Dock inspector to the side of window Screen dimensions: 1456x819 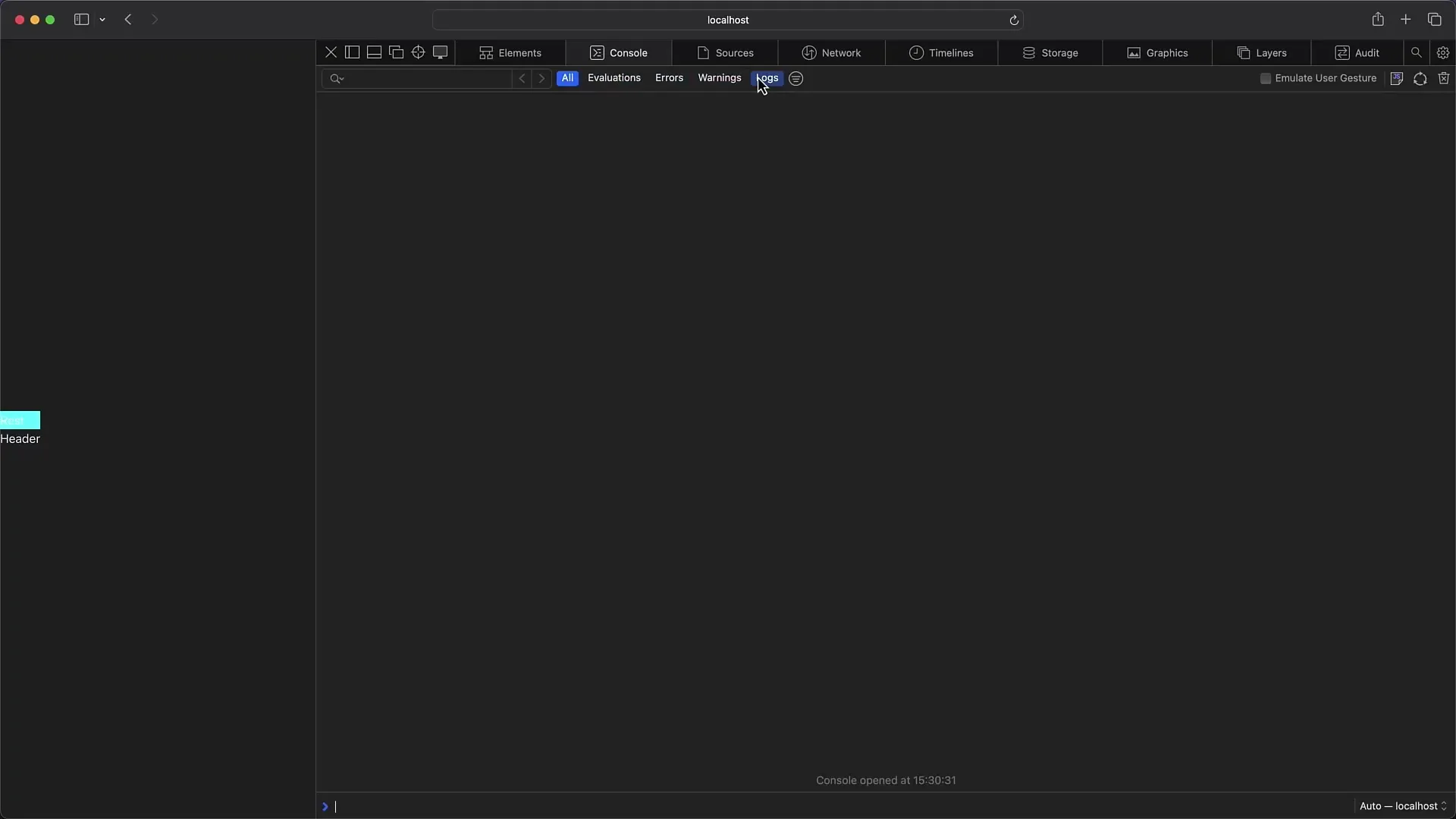[x=352, y=52]
